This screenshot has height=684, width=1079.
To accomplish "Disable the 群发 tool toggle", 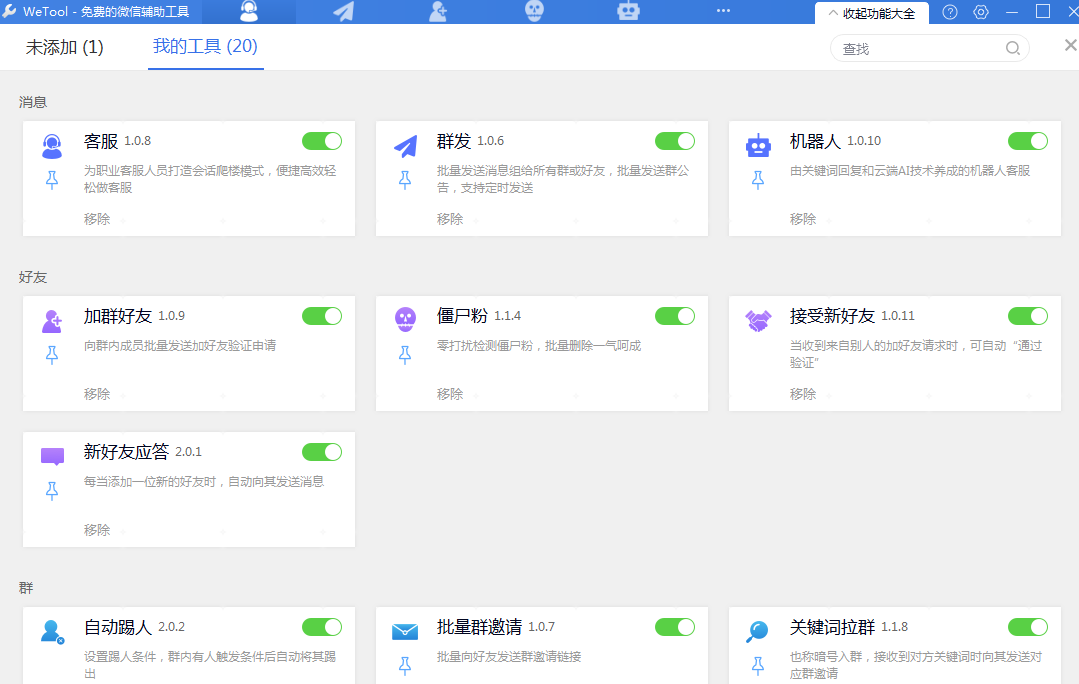I will coord(675,141).
